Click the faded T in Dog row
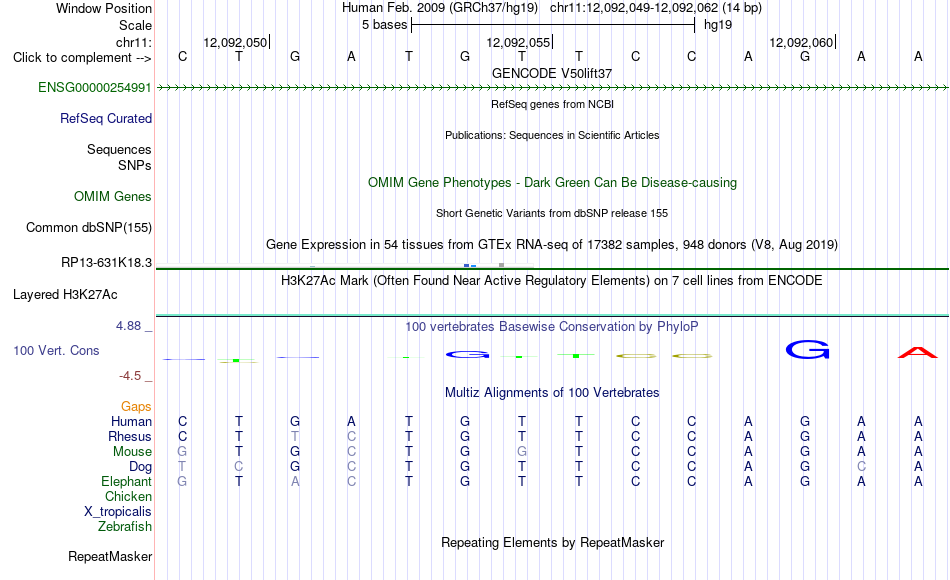This screenshot has height=580, width=950. pos(182,467)
